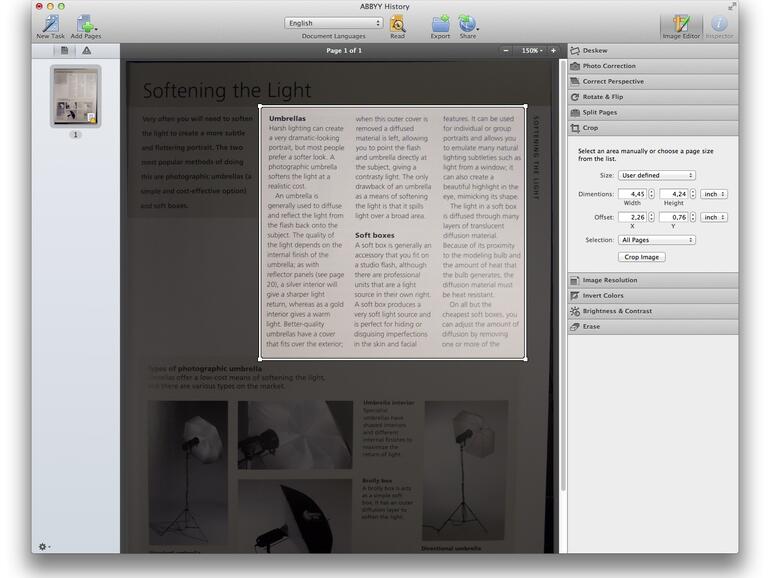Click the New Task toolbar icon

point(50,24)
